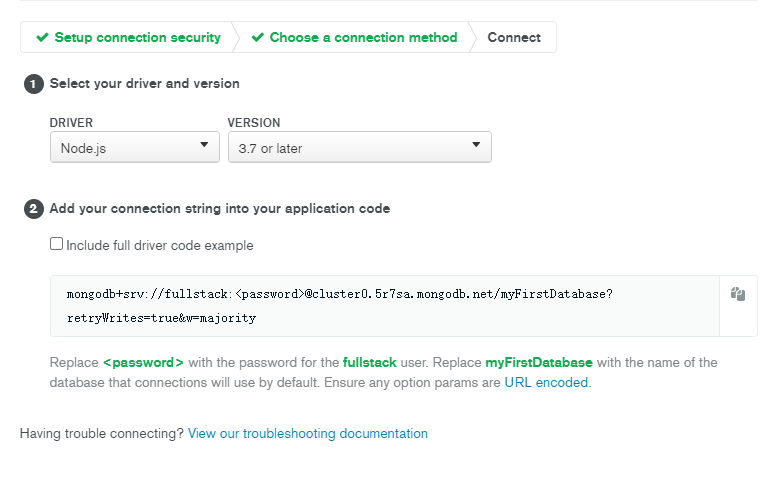
Task: Click the checkmark icon beside Choose a connection method
Action: (x=258, y=37)
